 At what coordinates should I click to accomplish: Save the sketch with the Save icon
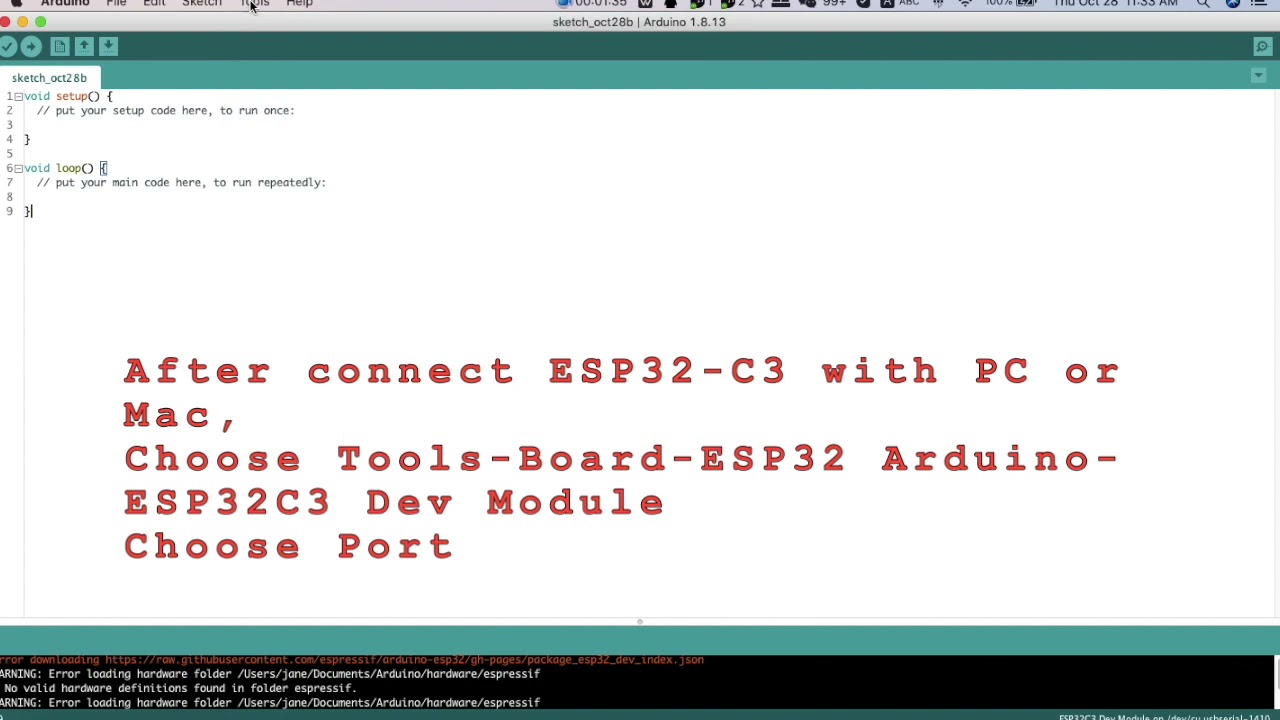[108, 46]
